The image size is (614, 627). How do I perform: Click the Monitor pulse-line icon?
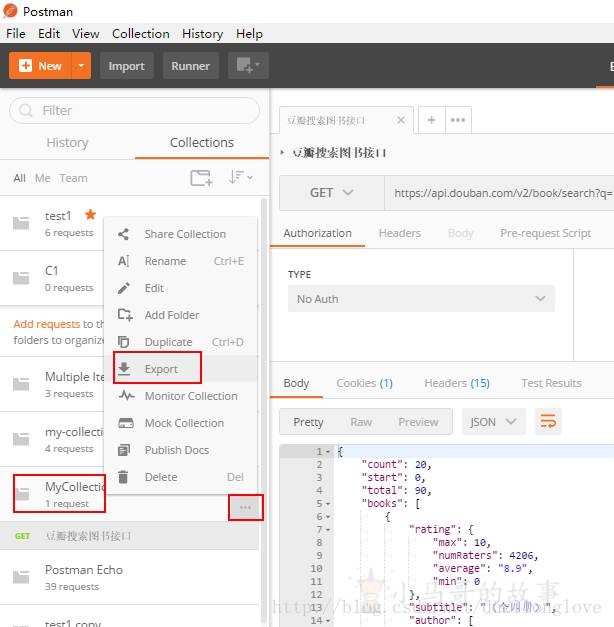126,395
